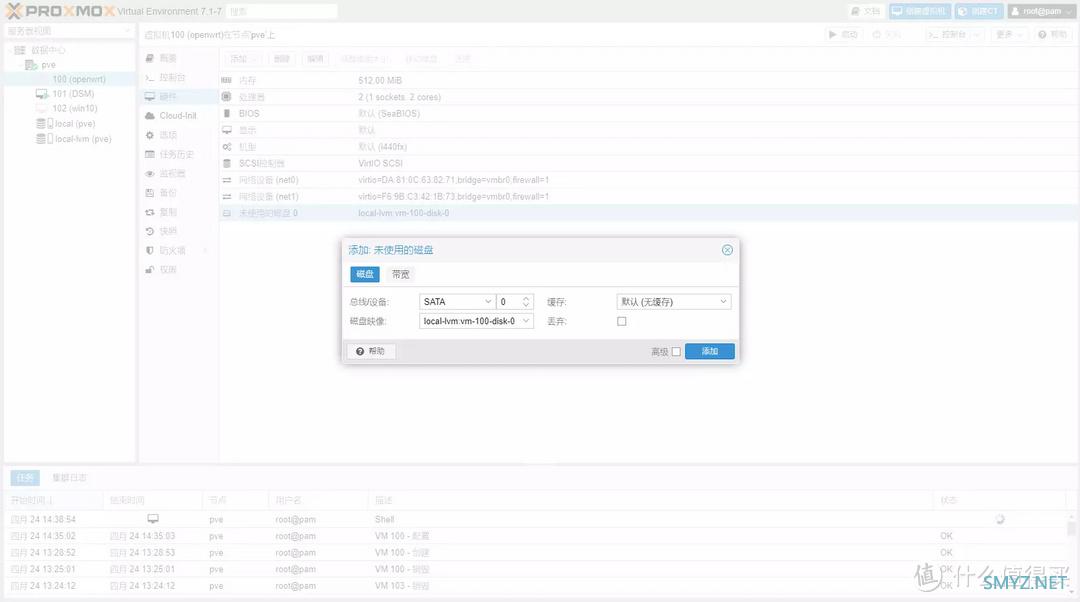Select VM 100 (openwrt) in tree

coord(72,79)
